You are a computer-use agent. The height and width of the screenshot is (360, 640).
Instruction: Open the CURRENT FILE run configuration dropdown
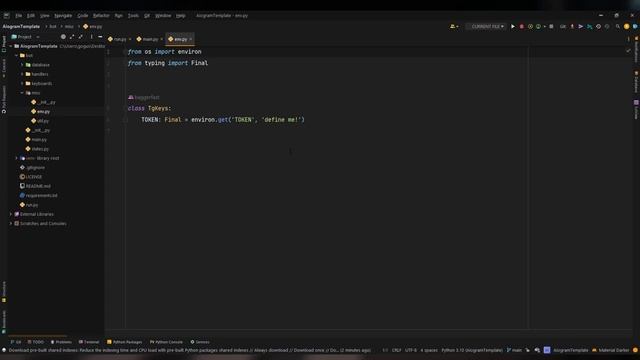click(487, 27)
